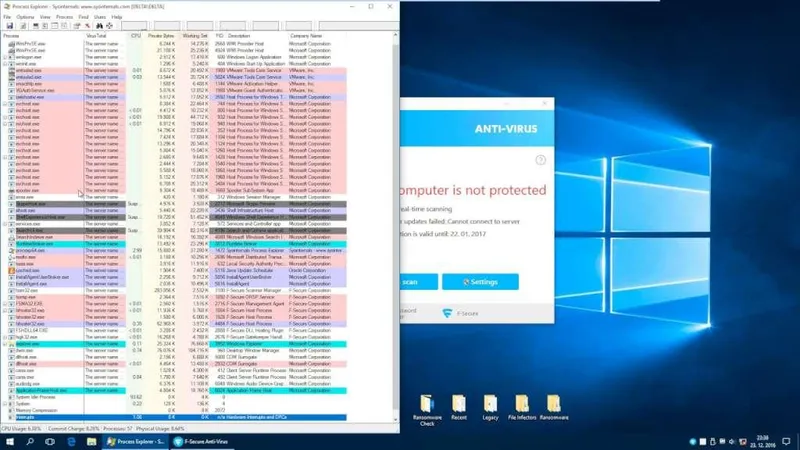
Task: Sort by the Private Bytes column header
Action: point(160,35)
